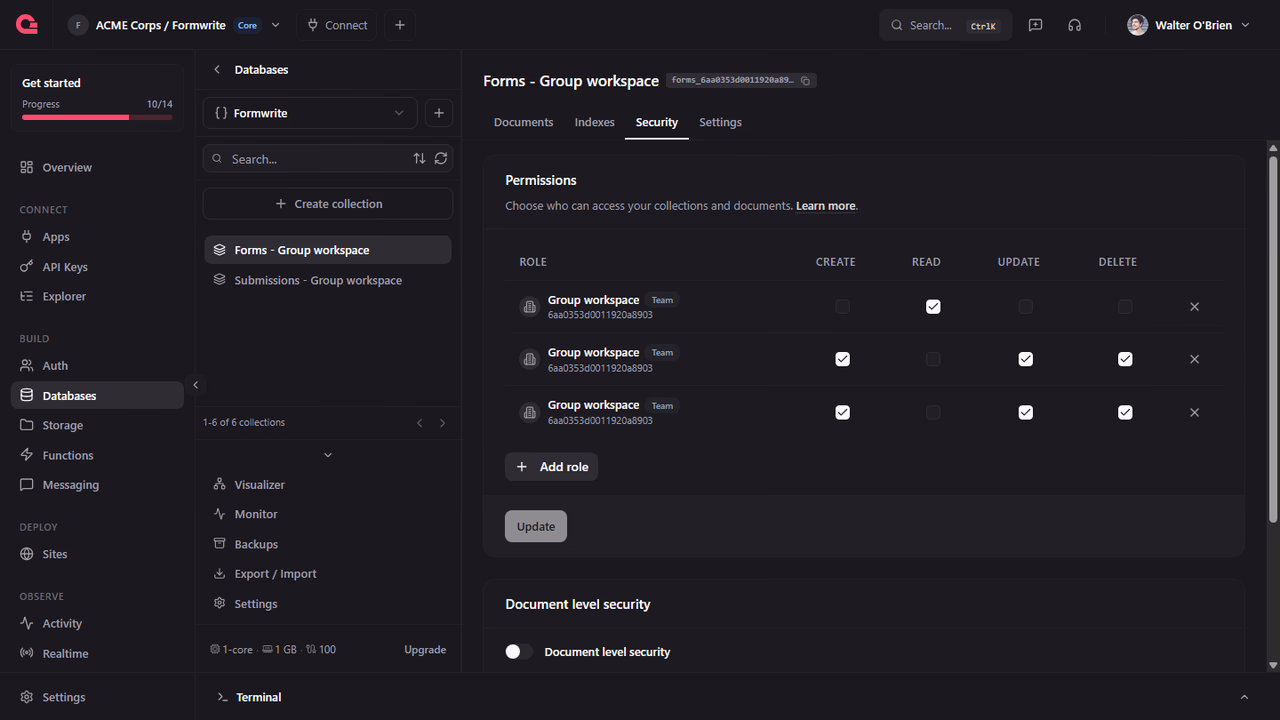Expand the Terminal panel chevron
This screenshot has height=720, width=1280.
(x=1244, y=697)
